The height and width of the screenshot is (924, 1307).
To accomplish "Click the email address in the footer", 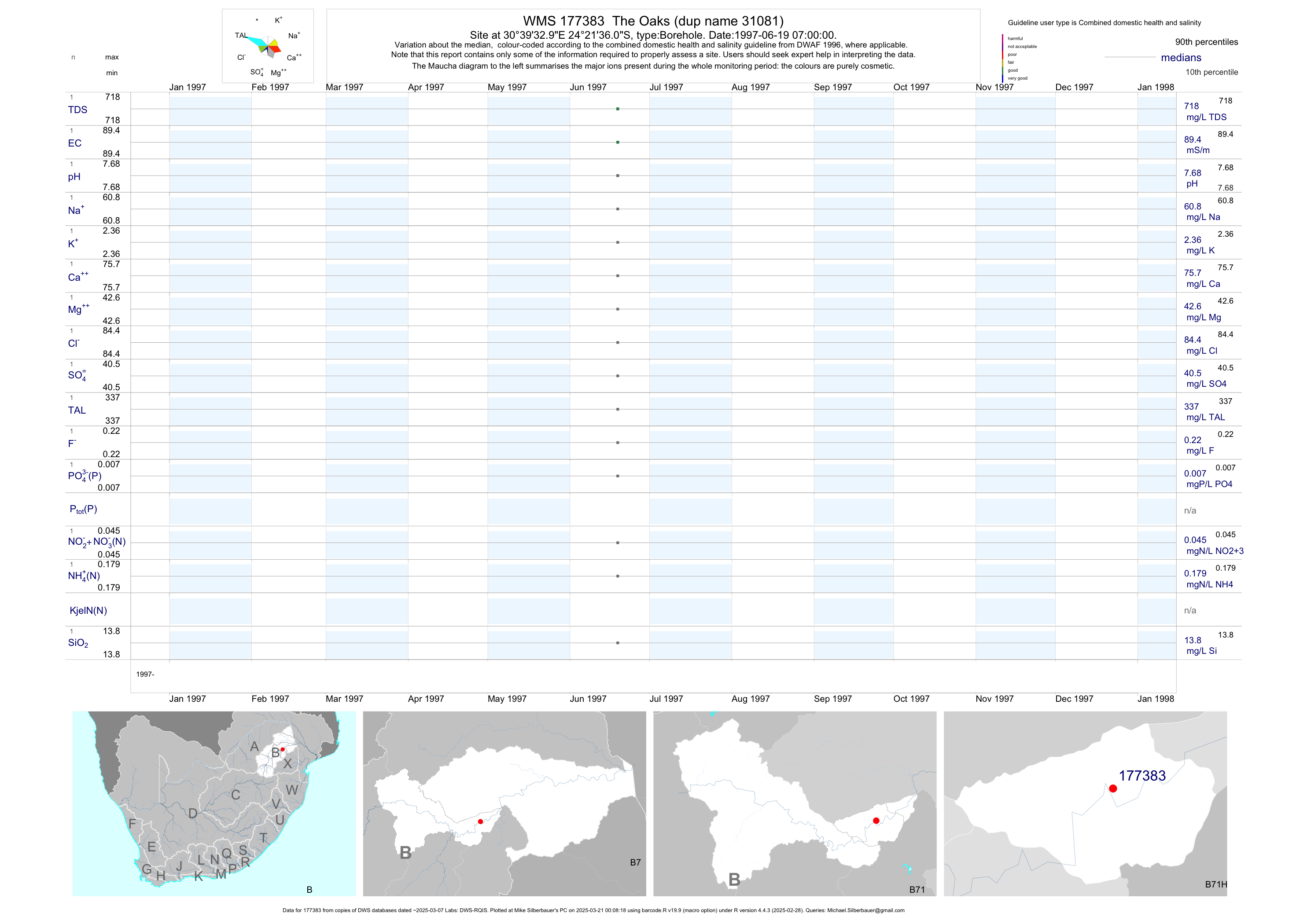I will tap(865, 910).
